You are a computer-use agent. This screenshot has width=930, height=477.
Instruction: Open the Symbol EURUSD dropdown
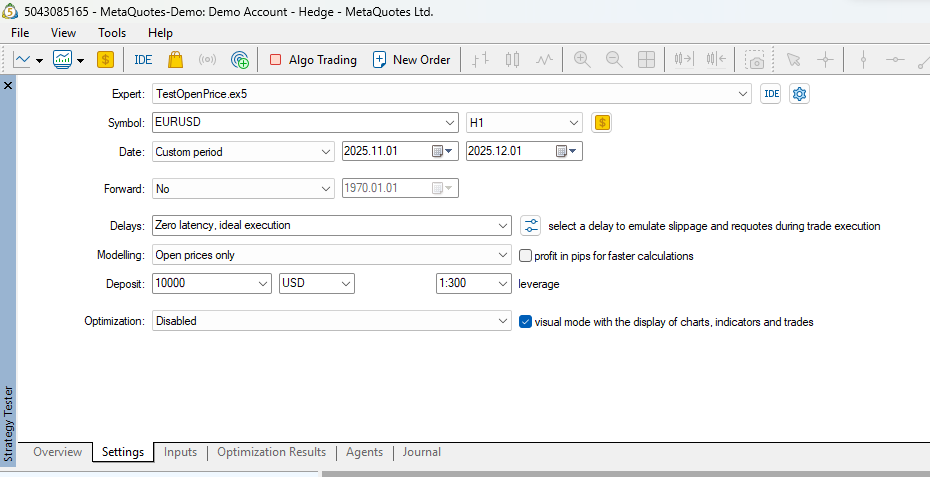coord(305,123)
